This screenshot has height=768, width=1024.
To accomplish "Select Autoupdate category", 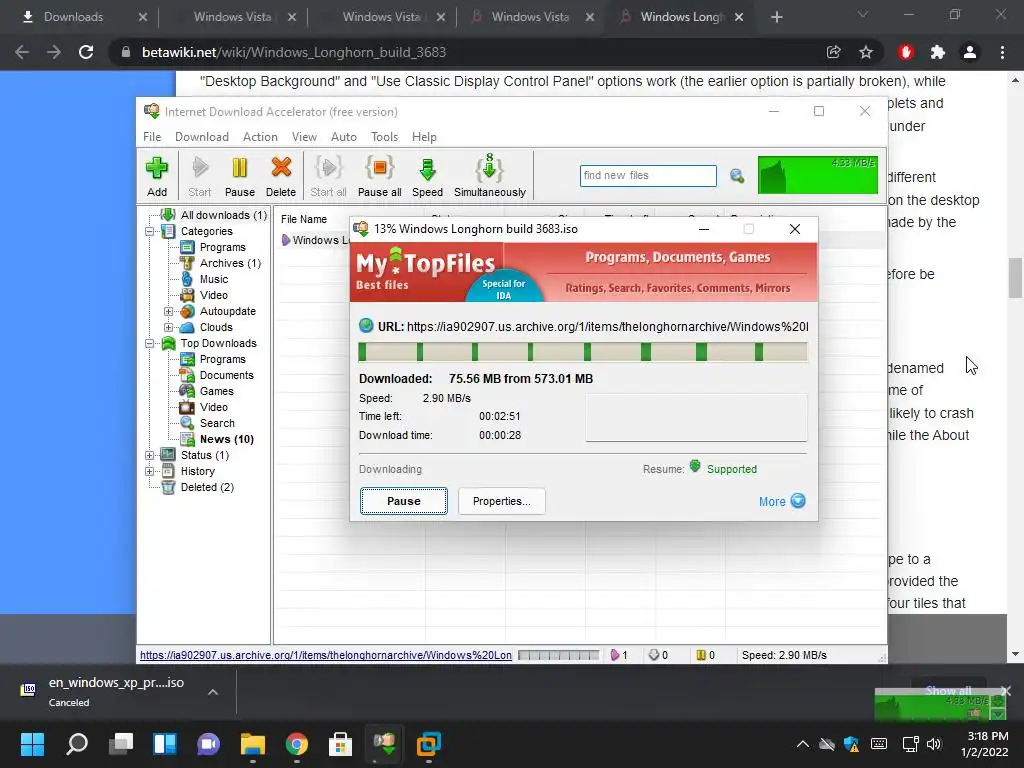I will point(227,311).
